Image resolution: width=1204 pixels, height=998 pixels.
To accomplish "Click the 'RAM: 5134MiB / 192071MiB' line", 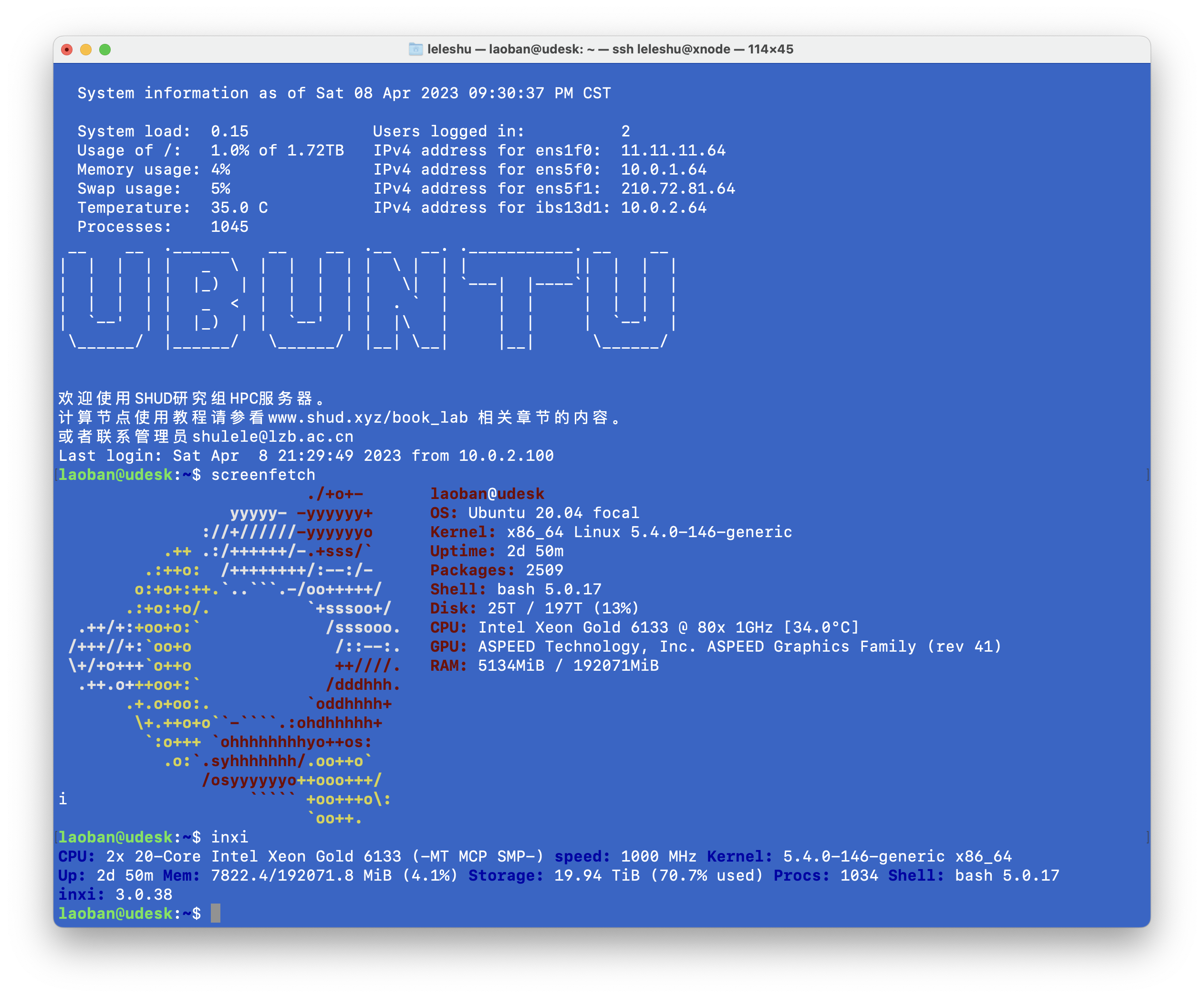I will coord(545,665).
